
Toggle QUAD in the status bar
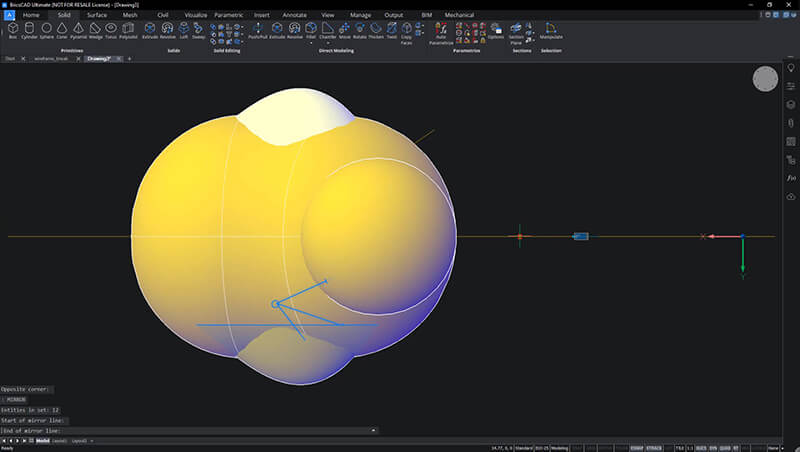coord(725,448)
